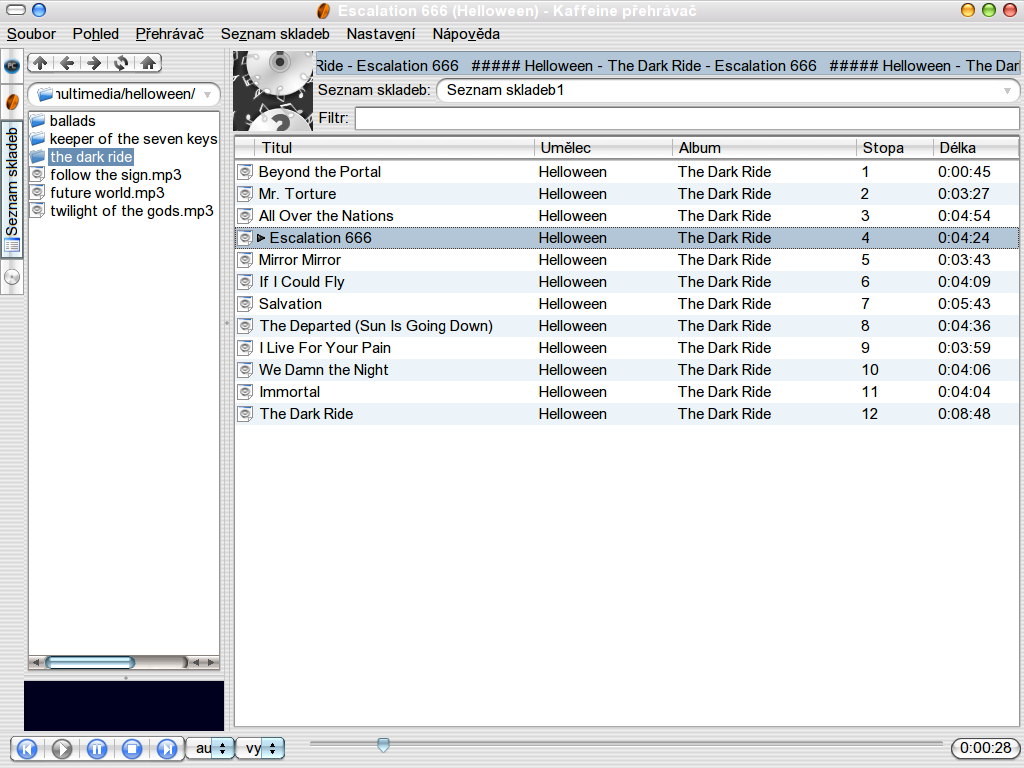Open the Nastavení menu
1024x768 pixels.
click(x=381, y=34)
